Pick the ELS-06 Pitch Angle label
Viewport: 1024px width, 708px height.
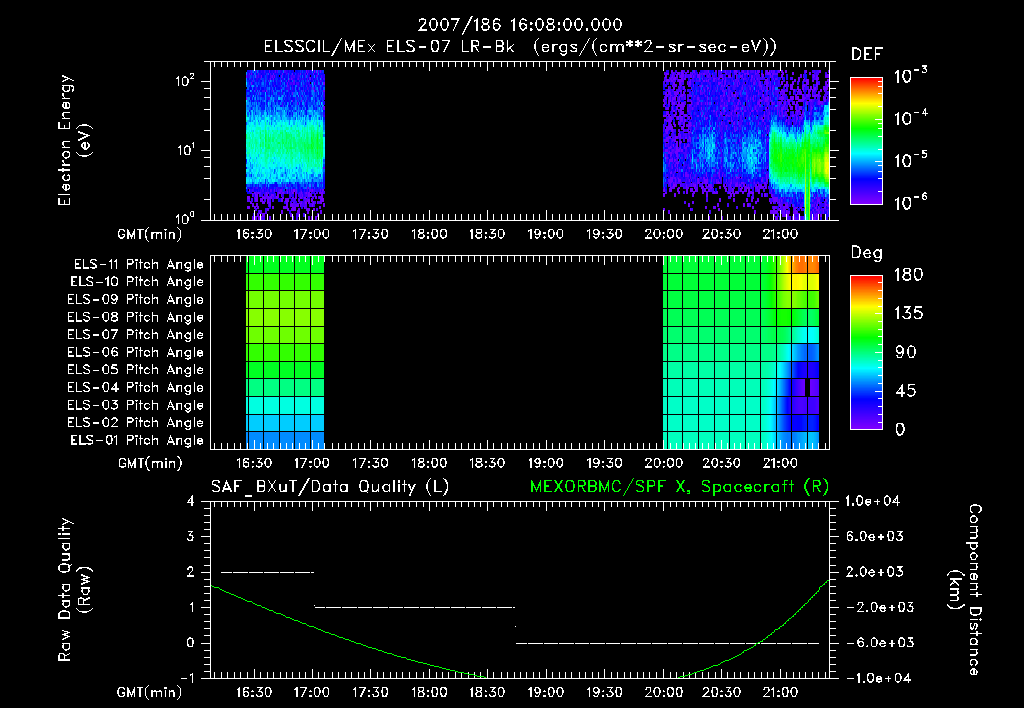coord(135,352)
